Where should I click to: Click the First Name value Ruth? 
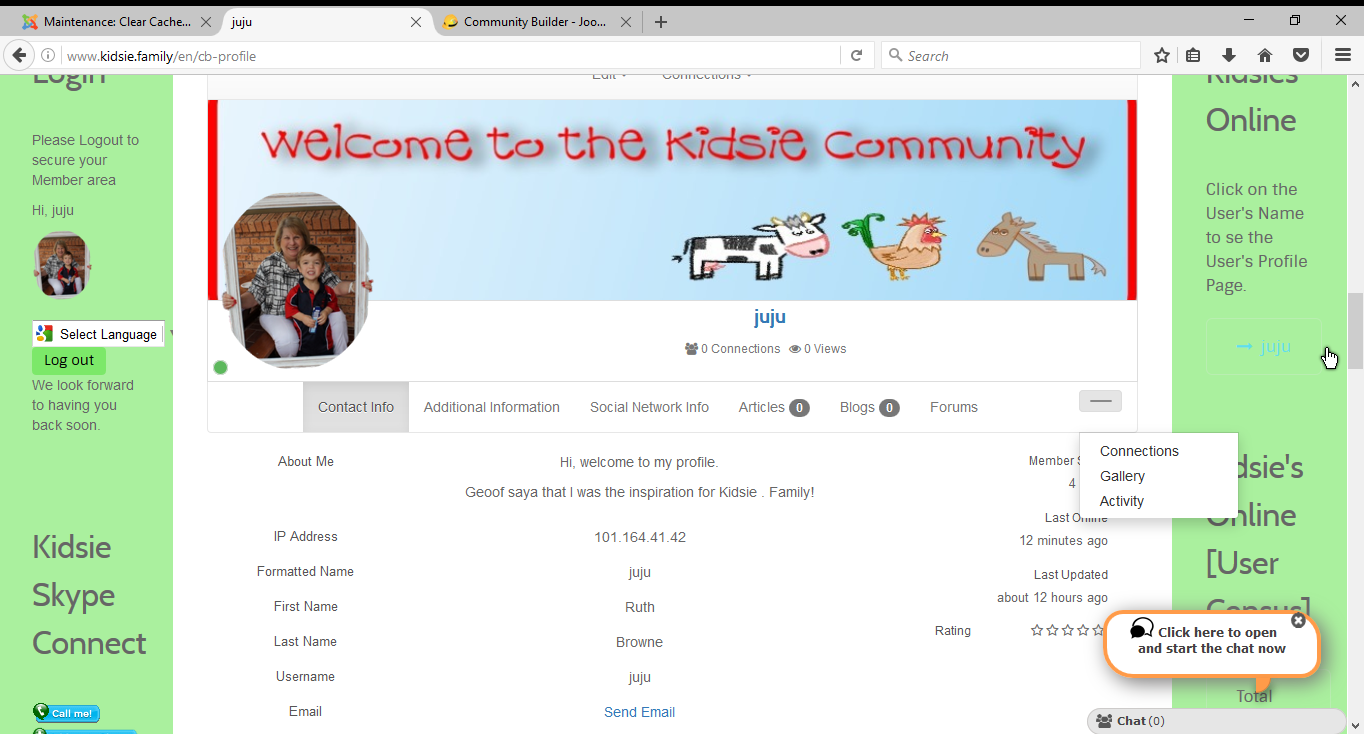pyautogui.click(x=640, y=607)
